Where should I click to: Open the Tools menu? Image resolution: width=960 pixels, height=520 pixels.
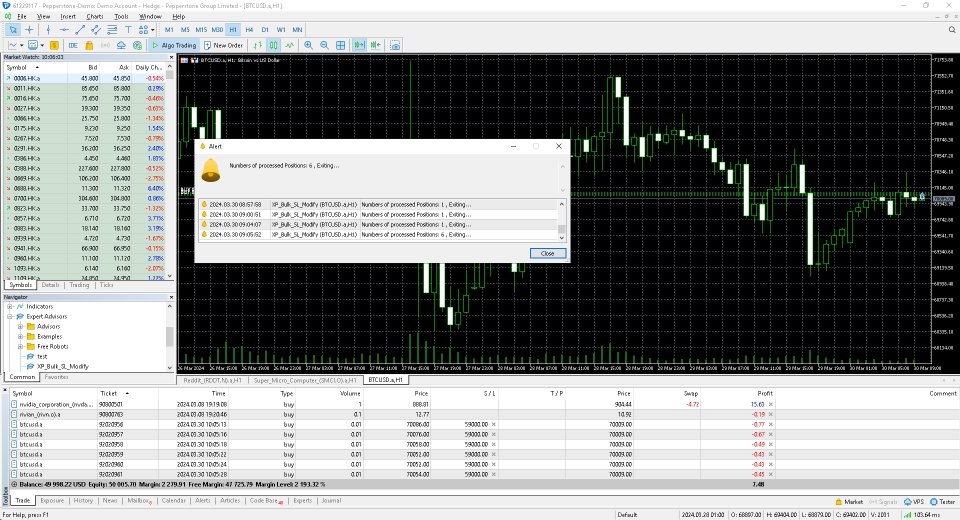coord(121,17)
